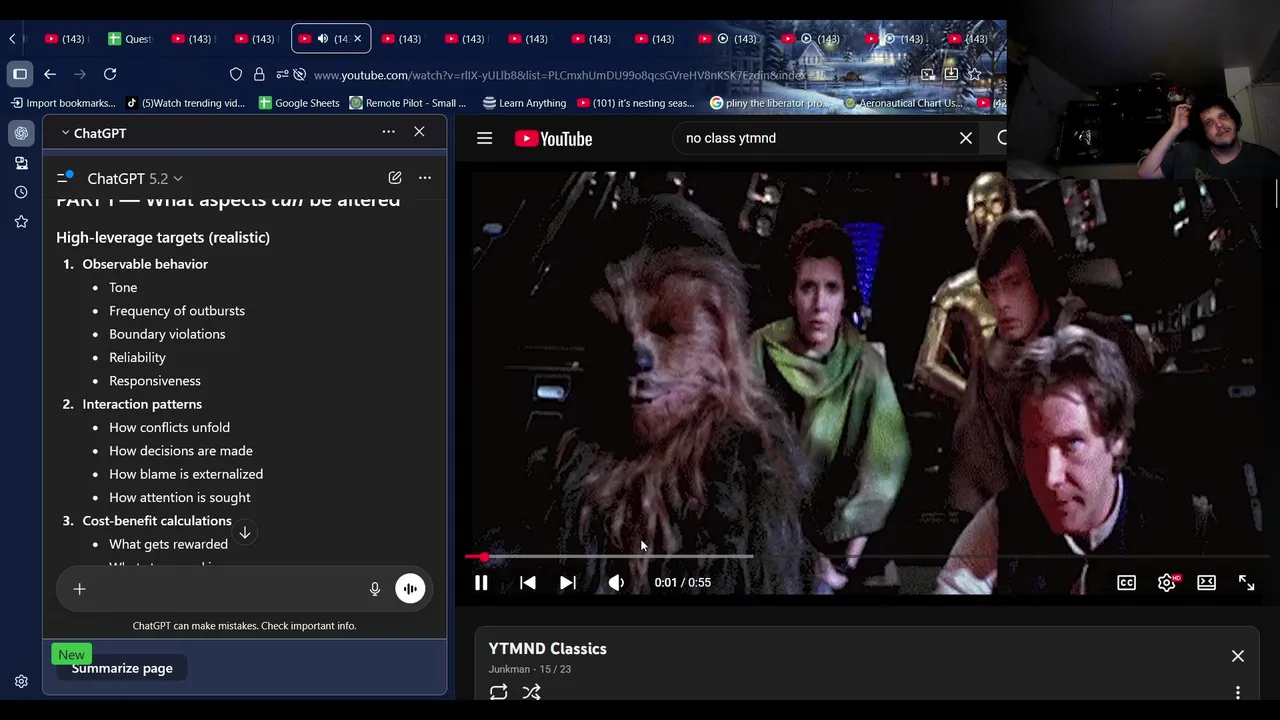
Task: Click the padlock site security icon
Action: point(259,74)
